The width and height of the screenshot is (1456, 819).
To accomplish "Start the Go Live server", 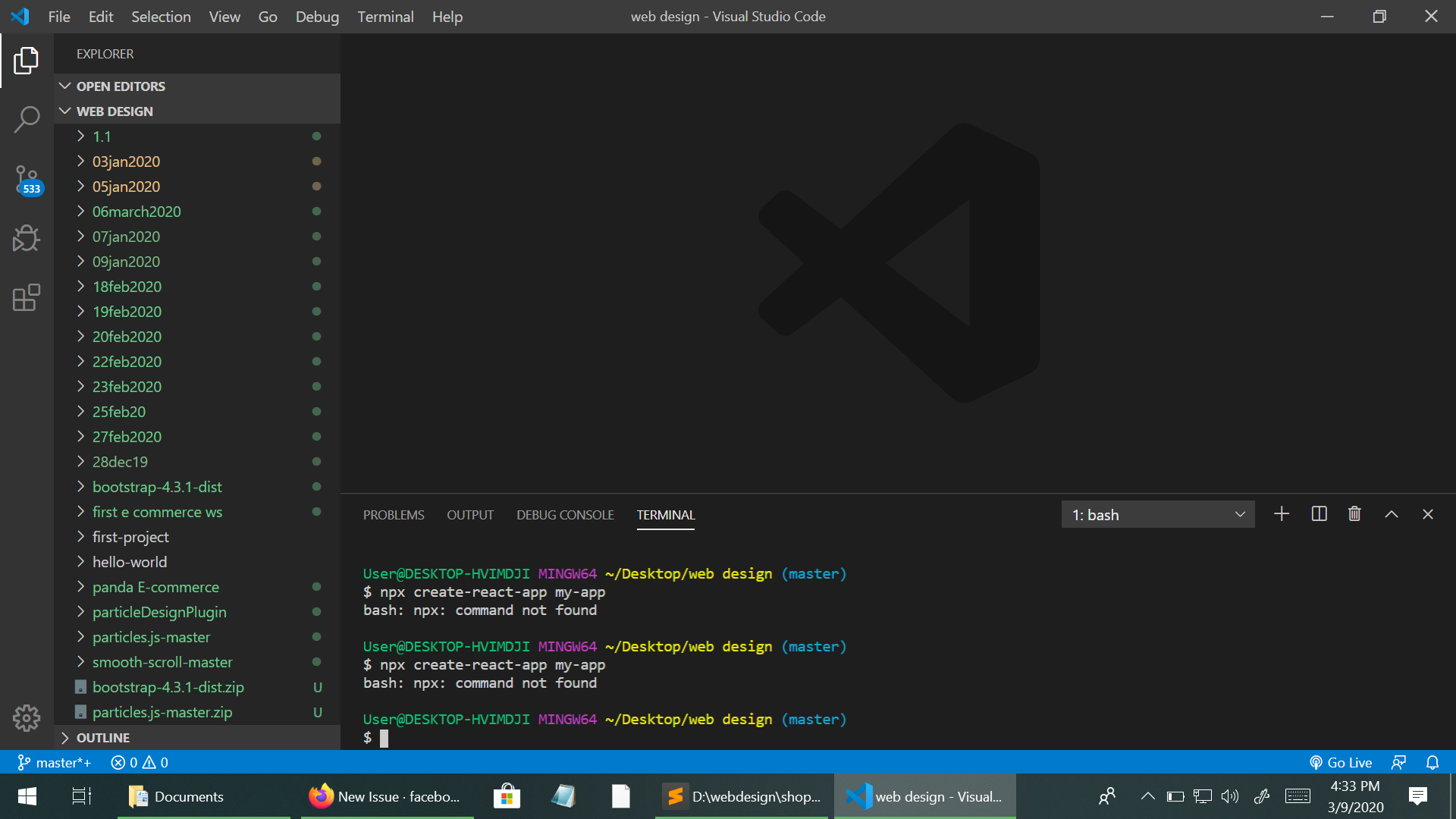I will pyautogui.click(x=1341, y=762).
